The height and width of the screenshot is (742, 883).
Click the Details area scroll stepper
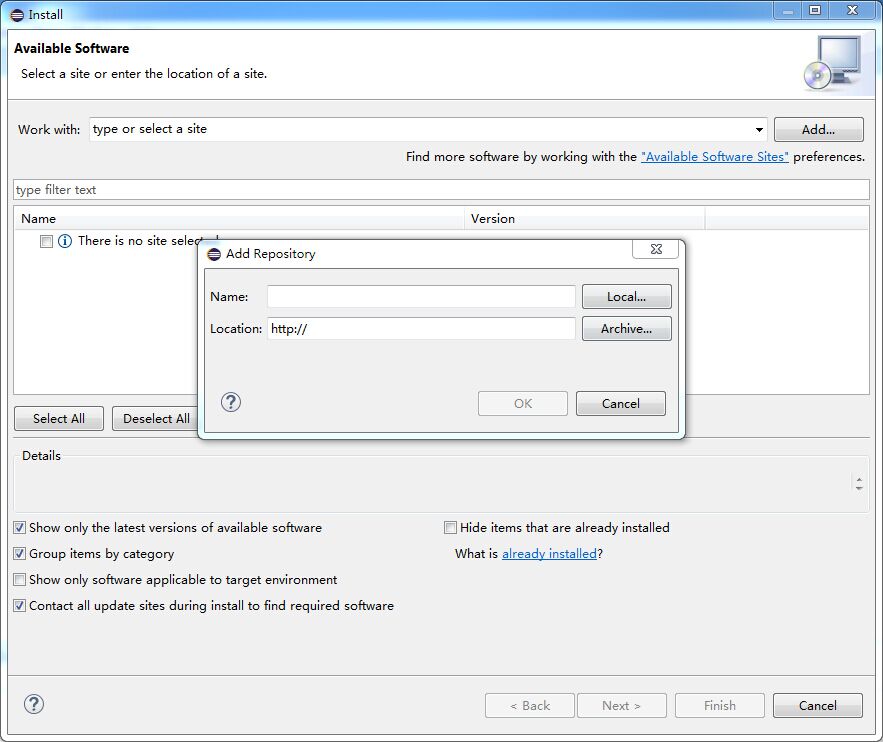[x=858, y=483]
